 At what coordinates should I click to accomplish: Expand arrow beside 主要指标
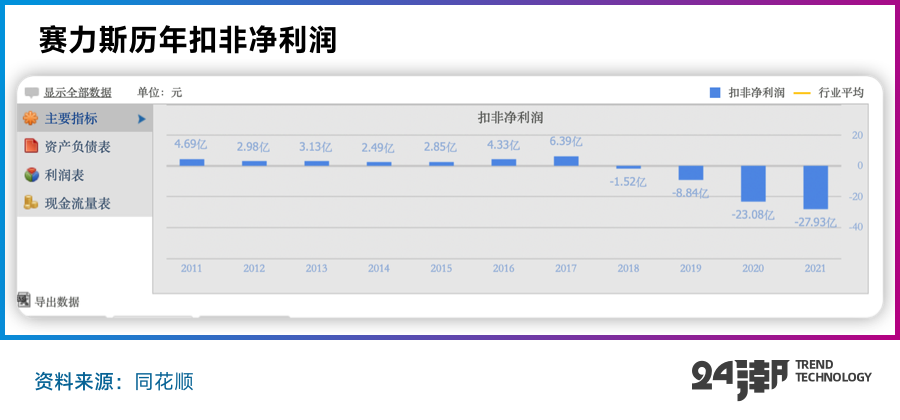click(x=142, y=119)
